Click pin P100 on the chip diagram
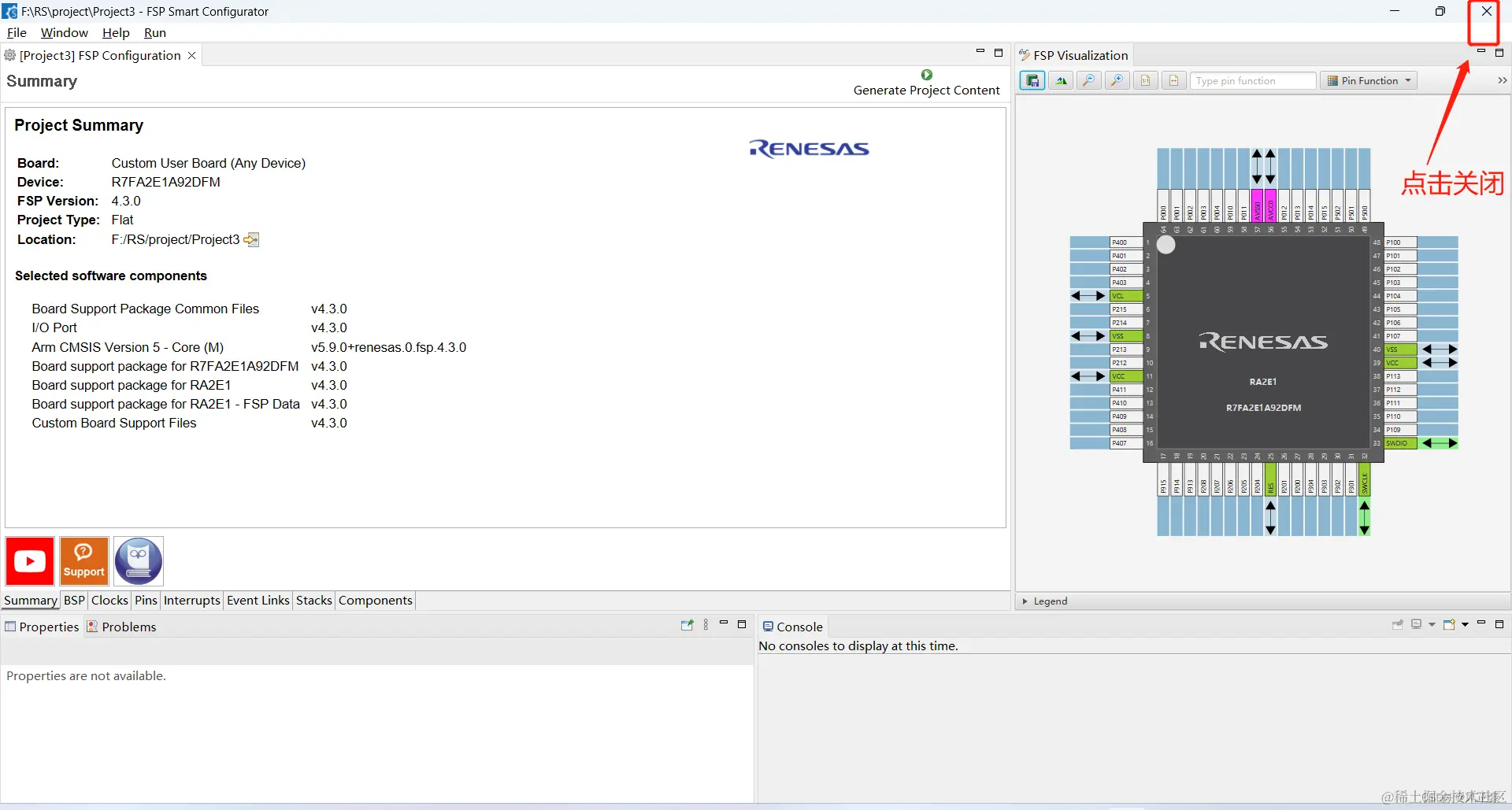The width and height of the screenshot is (1512, 810). [x=1400, y=242]
